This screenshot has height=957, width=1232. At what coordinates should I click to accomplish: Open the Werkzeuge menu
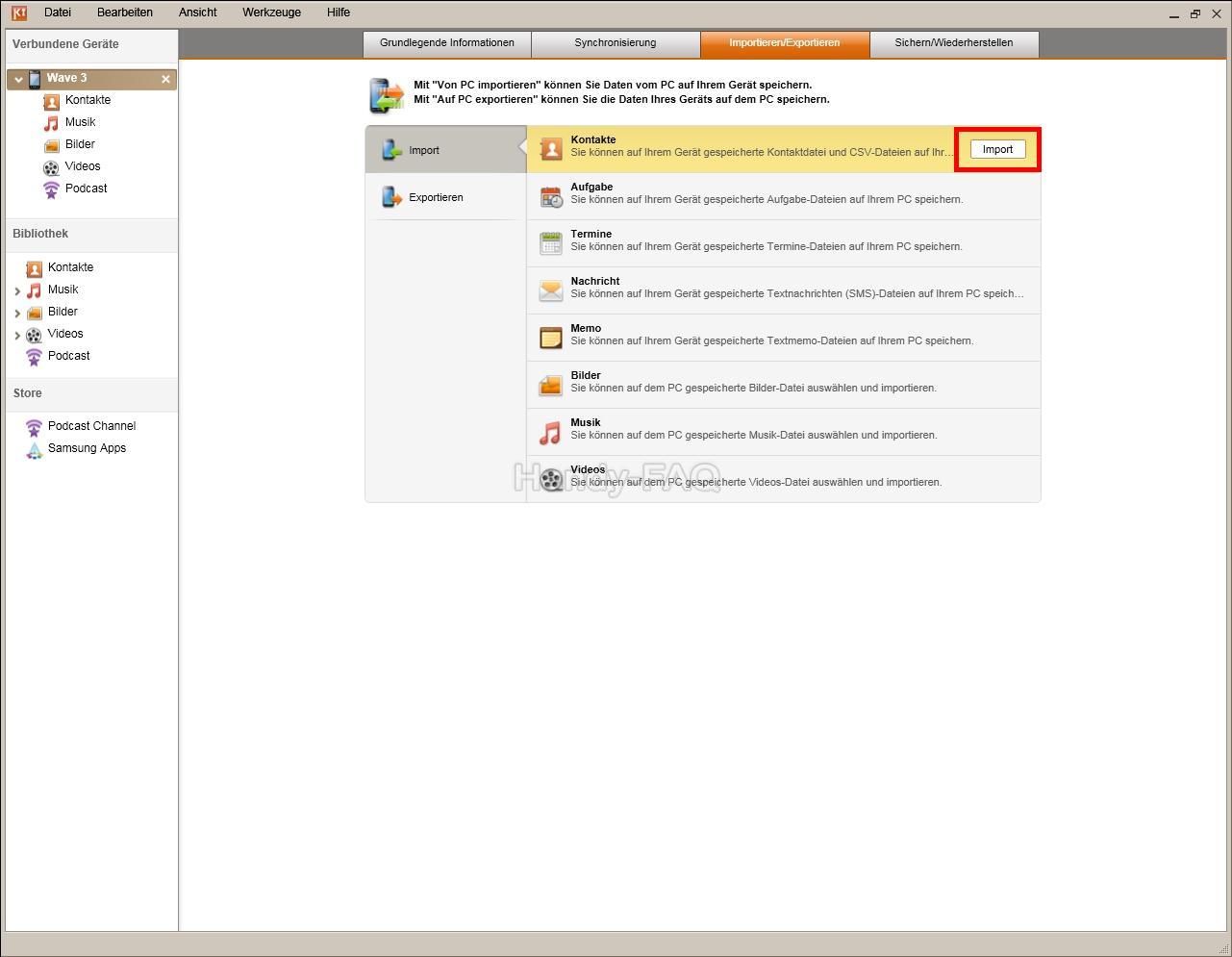pyautogui.click(x=272, y=13)
